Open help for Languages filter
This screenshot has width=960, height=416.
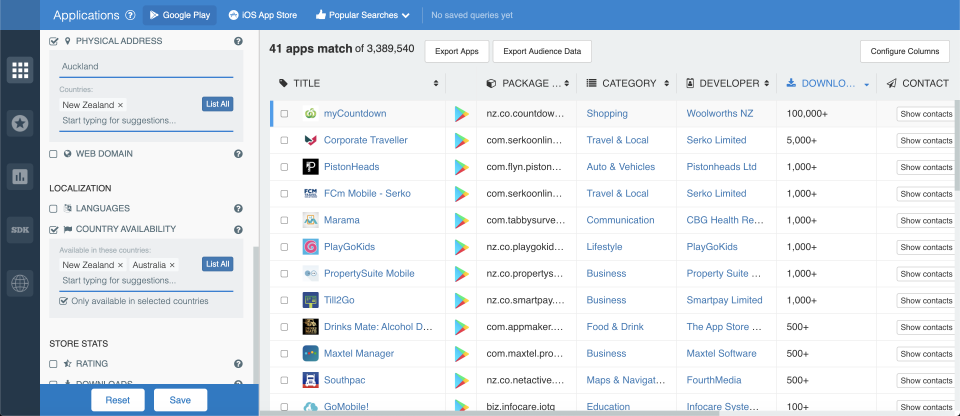(x=238, y=208)
